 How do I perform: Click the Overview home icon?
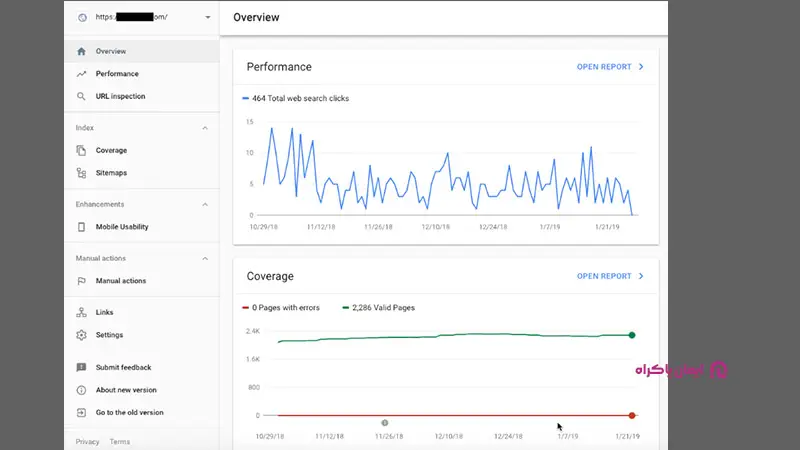click(x=82, y=51)
